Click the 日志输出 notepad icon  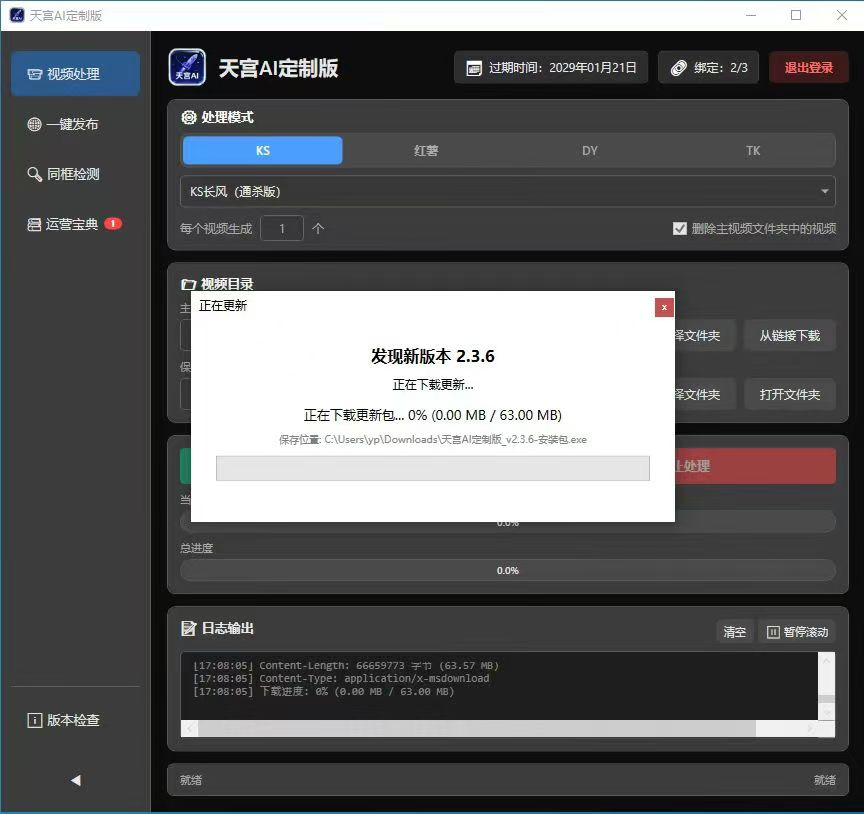point(188,628)
